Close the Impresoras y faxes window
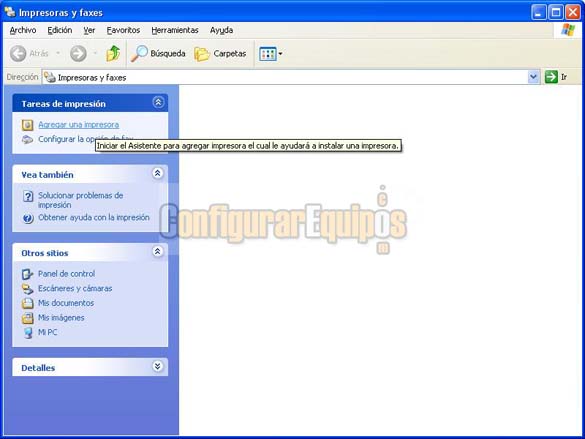Viewport: 585px width, 439px height. (573, 12)
